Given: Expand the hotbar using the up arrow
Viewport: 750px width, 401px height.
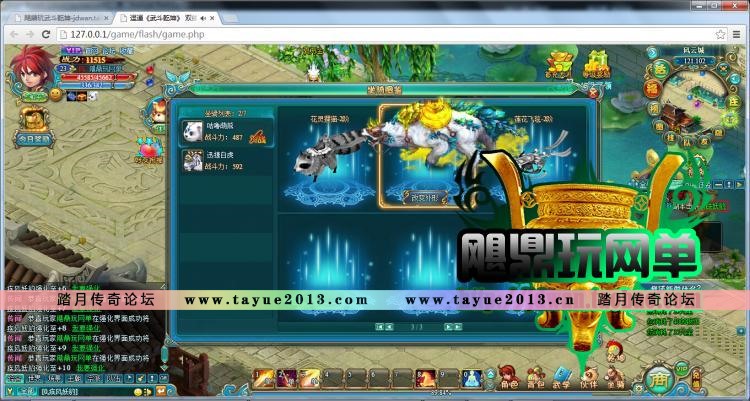Looking at the screenshot, I should pyautogui.click(x=491, y=373).
